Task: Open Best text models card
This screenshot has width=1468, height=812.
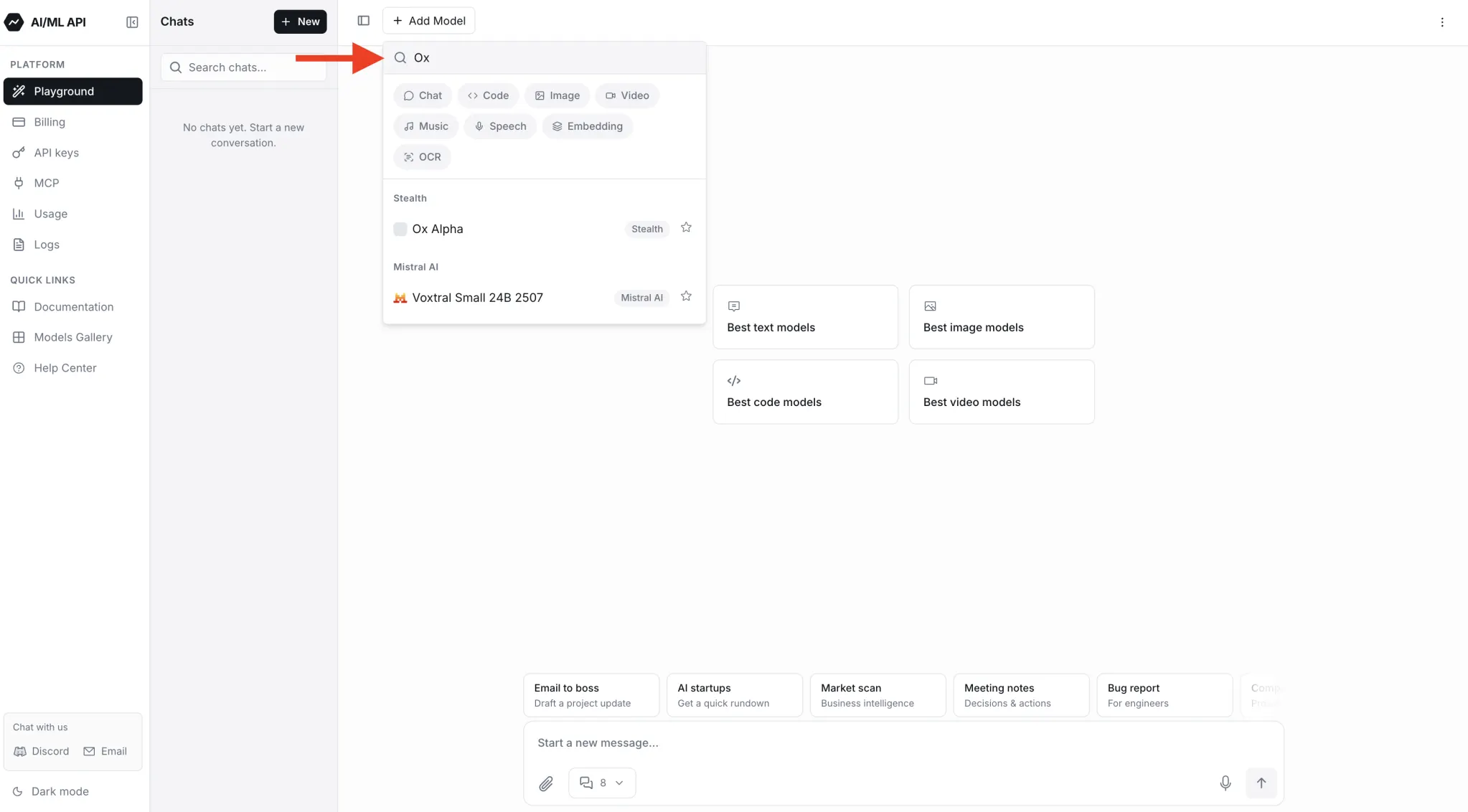Action: pos(805,317)
